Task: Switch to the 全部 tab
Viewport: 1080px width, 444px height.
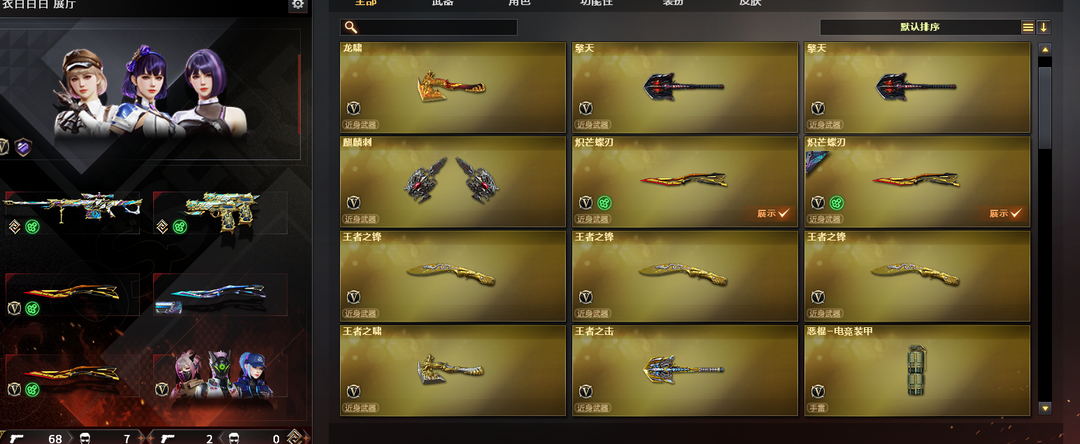Action: pos(366,3)
